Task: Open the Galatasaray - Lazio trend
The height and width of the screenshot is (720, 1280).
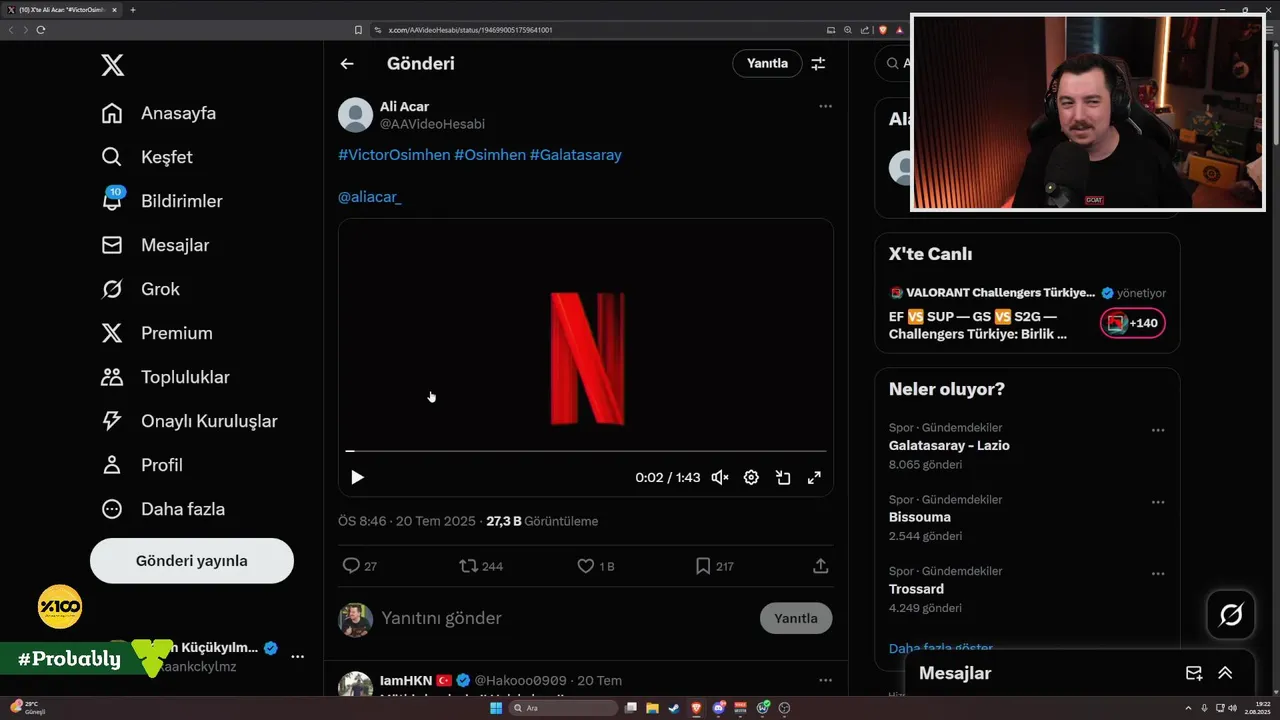Action: 949,445
